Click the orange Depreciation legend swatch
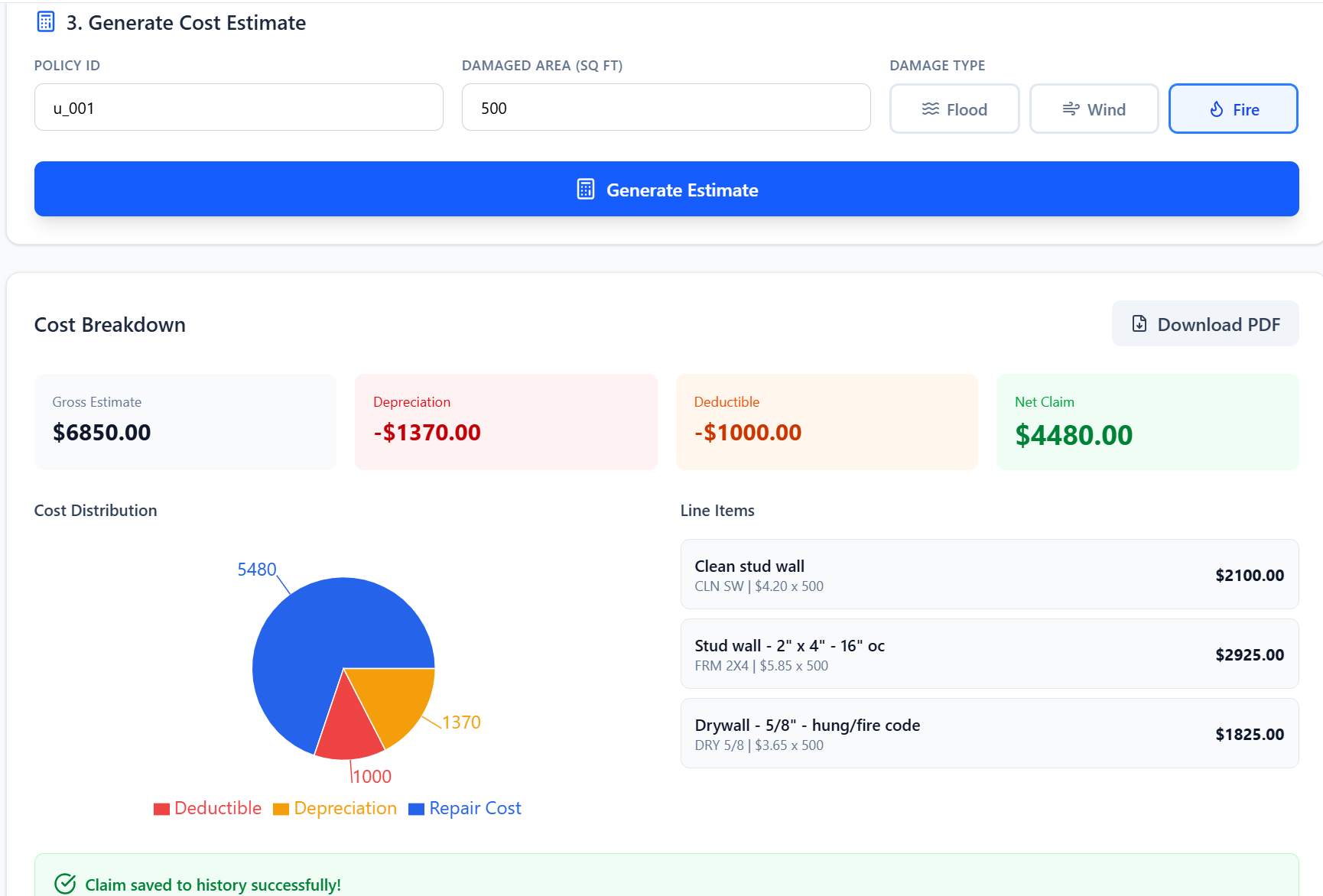The image size is (1323, 896). [x=281, y=809]
